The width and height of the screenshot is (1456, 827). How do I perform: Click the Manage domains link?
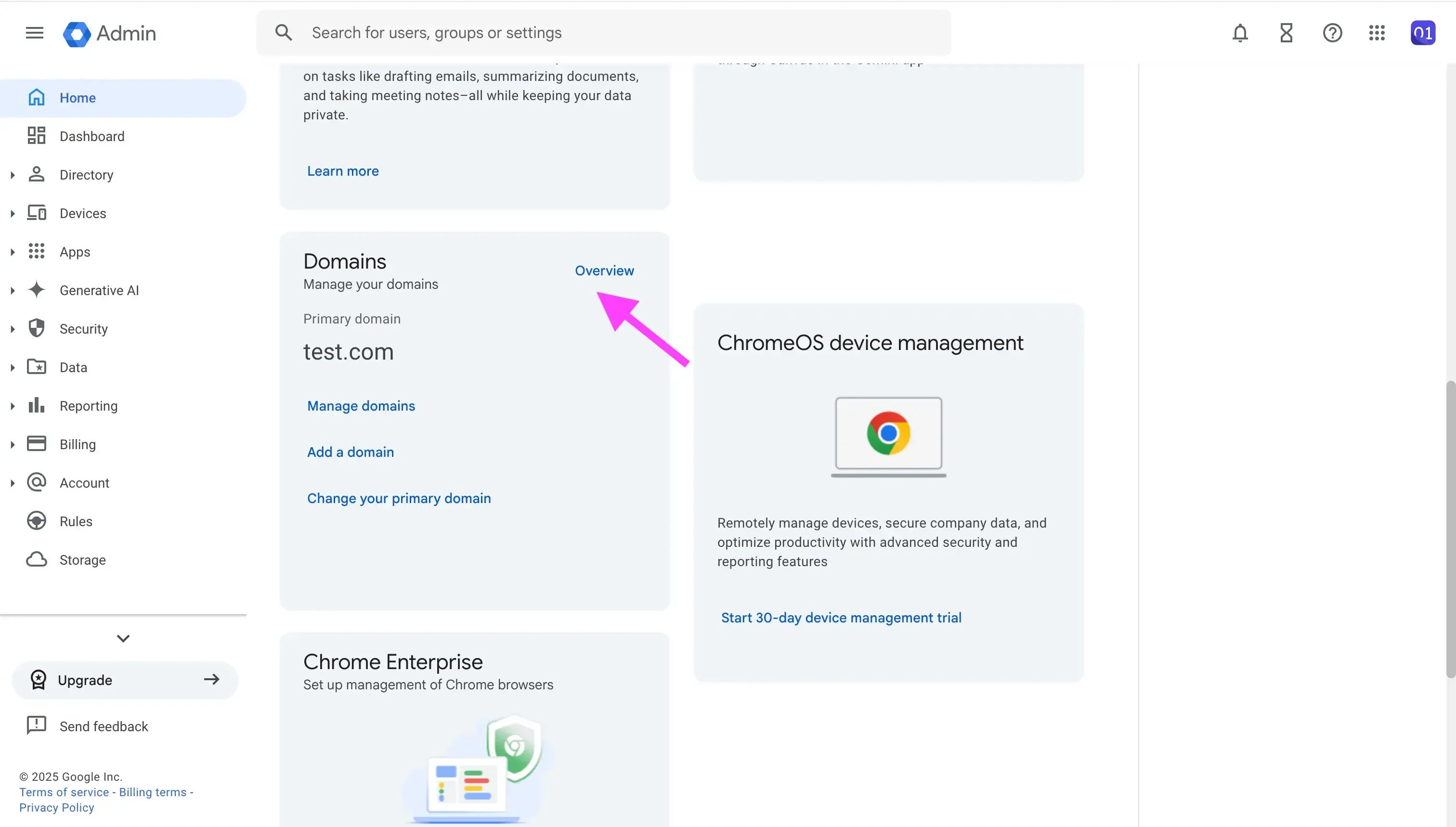(x=361, y=405)
